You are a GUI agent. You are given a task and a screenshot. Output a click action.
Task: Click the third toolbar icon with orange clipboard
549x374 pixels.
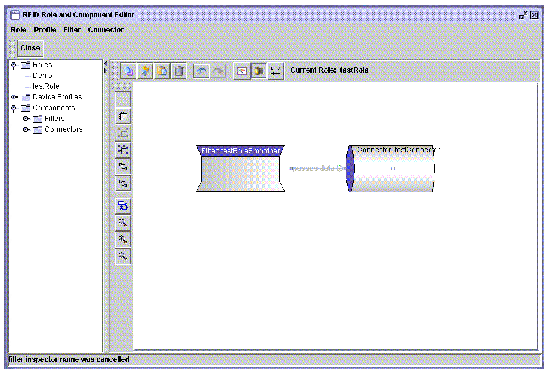[162, 71]
